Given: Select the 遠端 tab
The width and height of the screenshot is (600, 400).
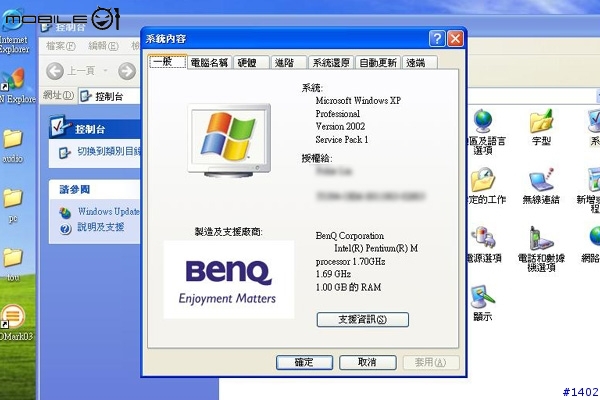Looking at the screenshot, I should tap(419, 62).
